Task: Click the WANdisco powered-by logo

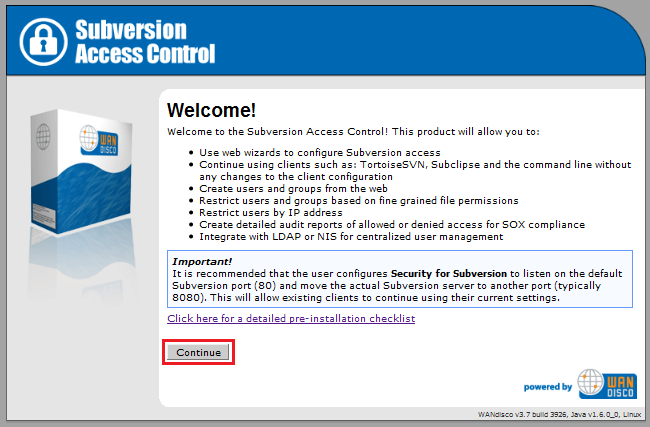Action: point(607,384)
